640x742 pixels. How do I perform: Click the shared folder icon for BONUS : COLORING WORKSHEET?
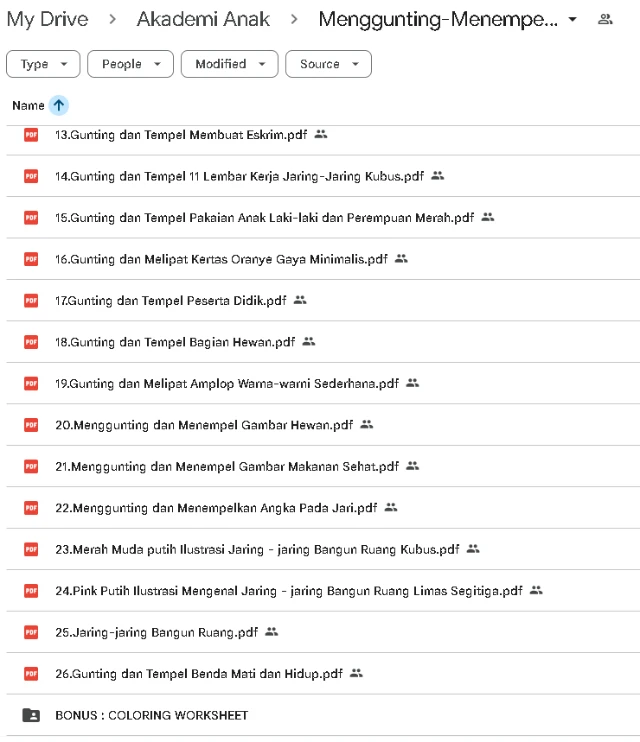31,715
